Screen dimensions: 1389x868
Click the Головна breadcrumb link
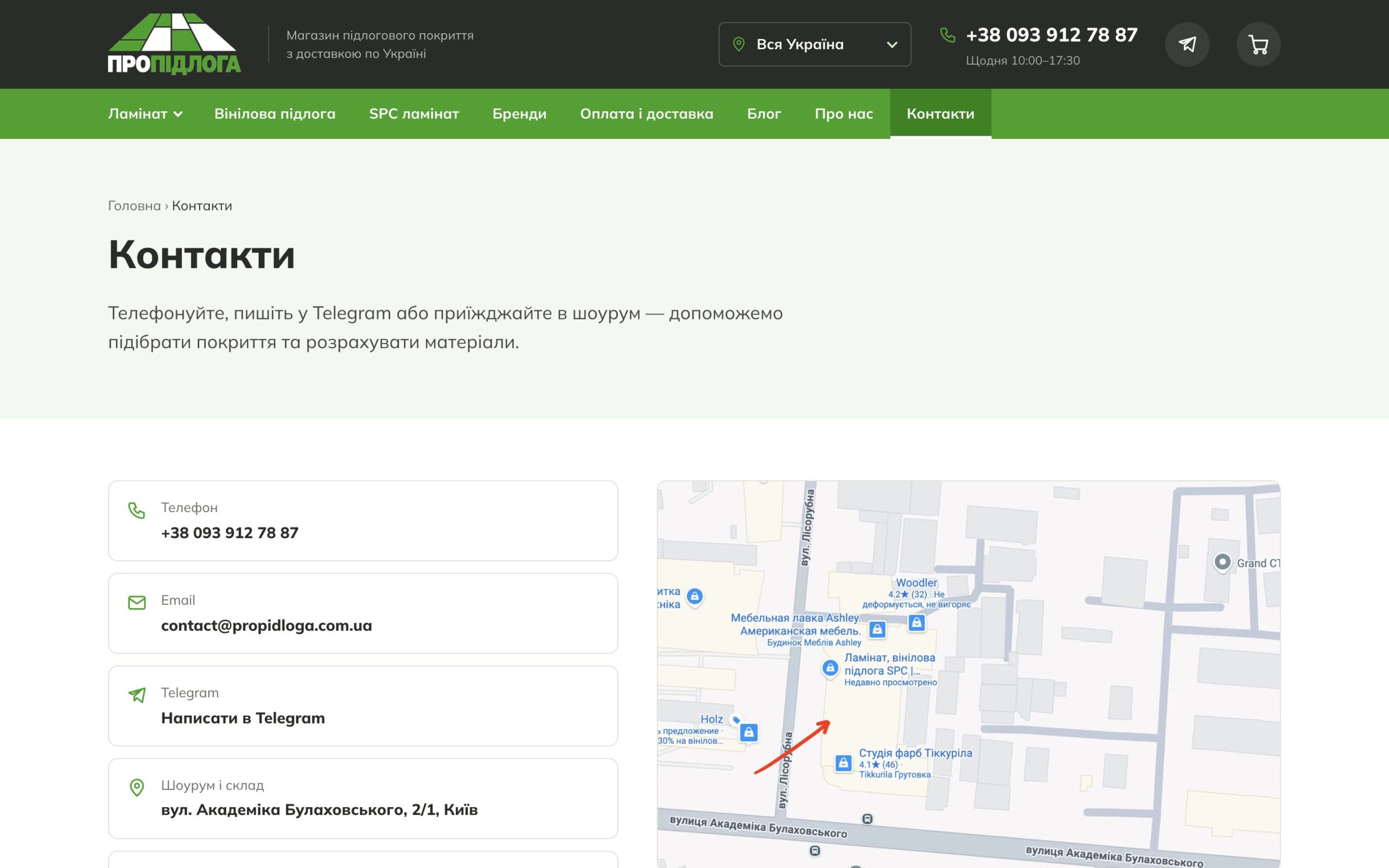(135, 206)
